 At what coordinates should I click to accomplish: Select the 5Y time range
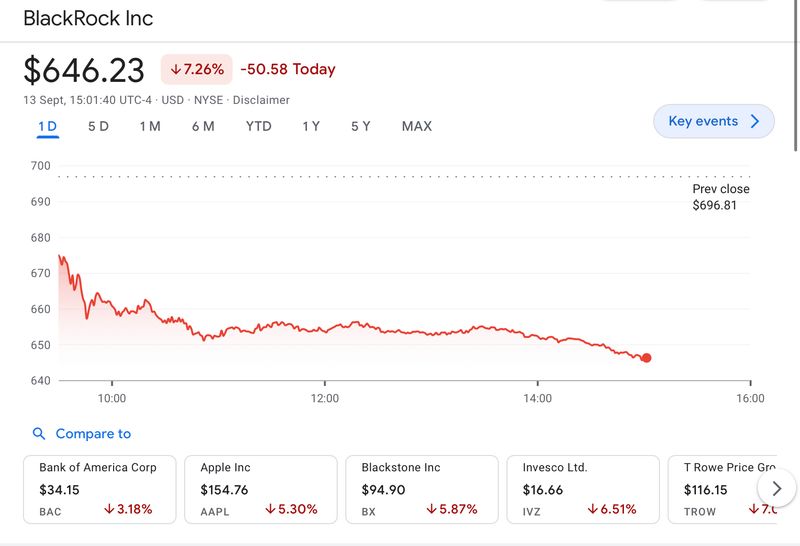[360, 126]
